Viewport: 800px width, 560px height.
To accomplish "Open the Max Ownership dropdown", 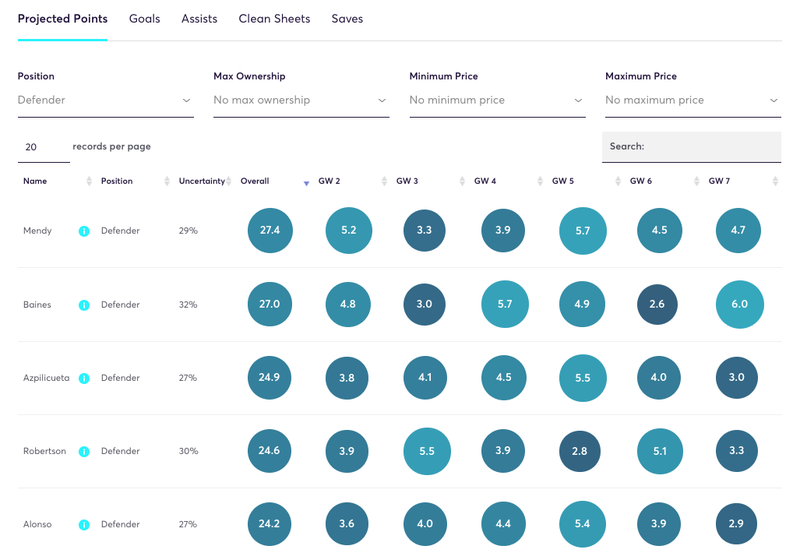I will coord(301,100).
